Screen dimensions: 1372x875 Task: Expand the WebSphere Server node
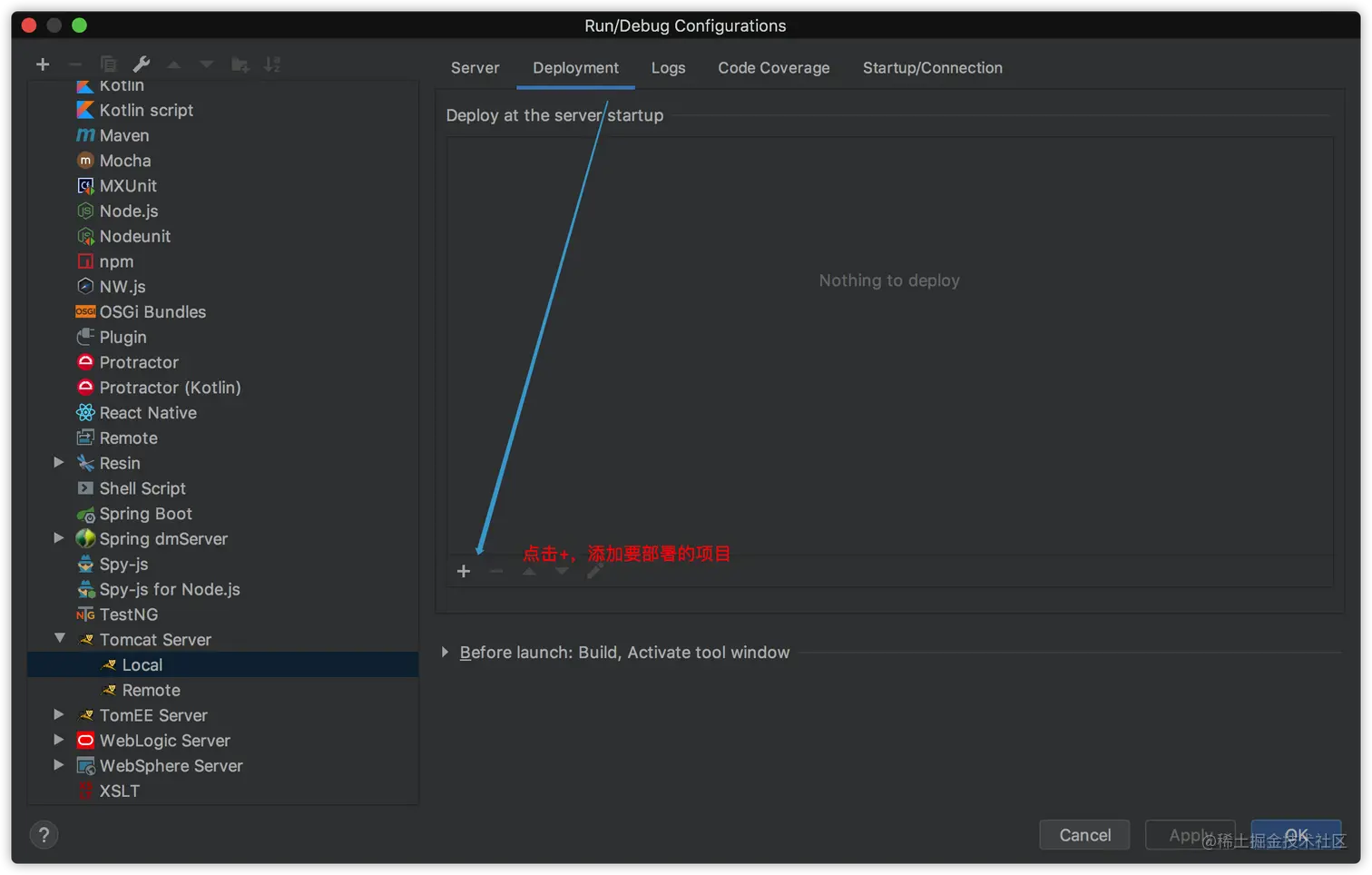pos(59,765)
